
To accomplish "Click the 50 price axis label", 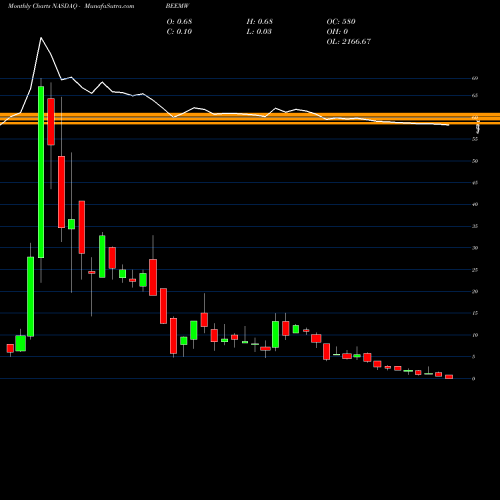I will pyautogui.click(x=475, y=161).
